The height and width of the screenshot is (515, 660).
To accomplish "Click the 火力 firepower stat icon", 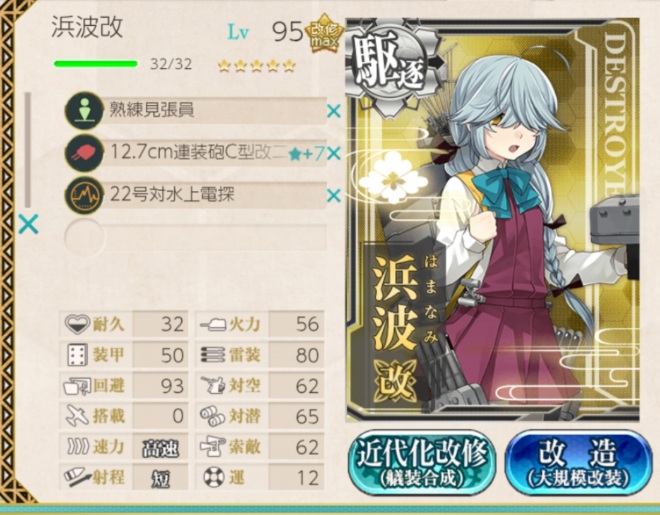I will pos(213,325).
